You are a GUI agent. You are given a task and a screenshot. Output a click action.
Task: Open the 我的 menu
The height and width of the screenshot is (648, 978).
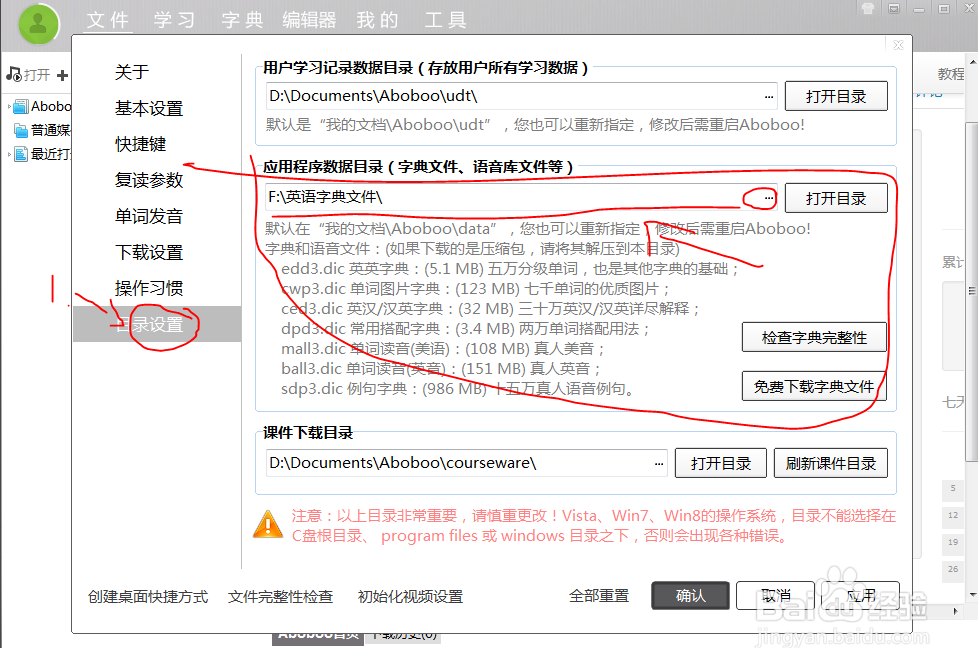coord(377,20)
